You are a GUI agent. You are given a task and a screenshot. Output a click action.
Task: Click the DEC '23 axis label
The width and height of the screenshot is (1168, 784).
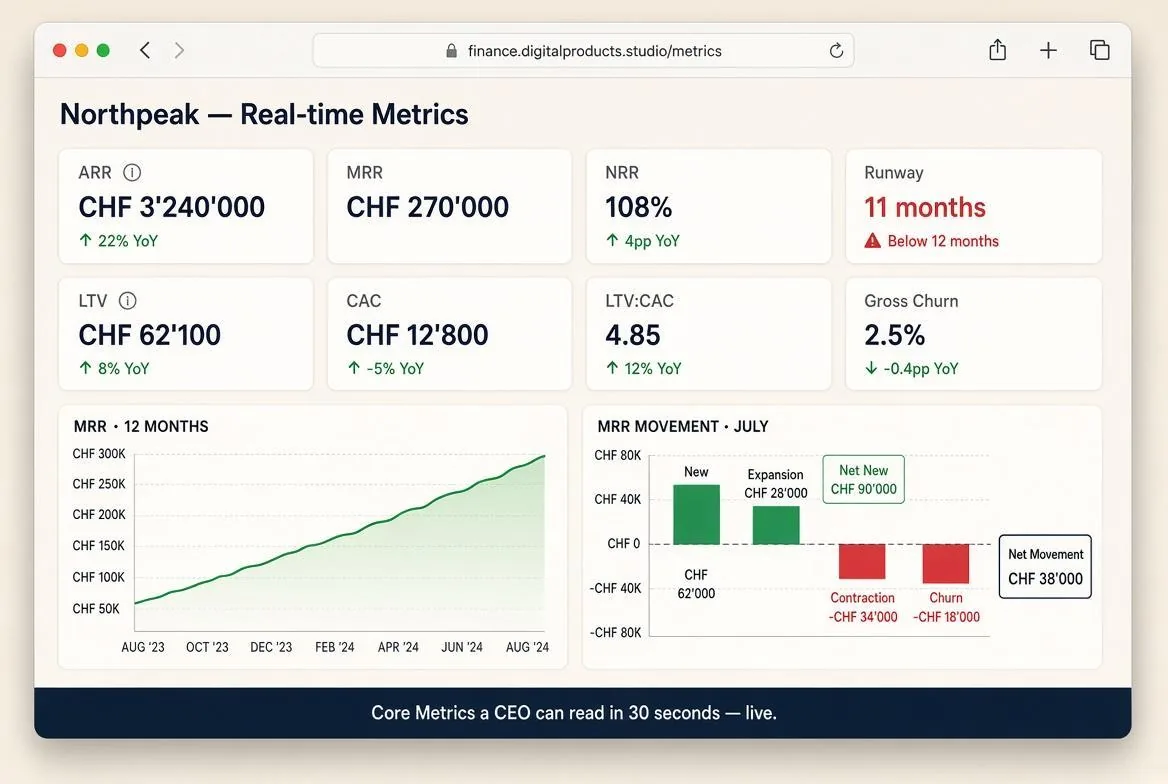[271, 647]
